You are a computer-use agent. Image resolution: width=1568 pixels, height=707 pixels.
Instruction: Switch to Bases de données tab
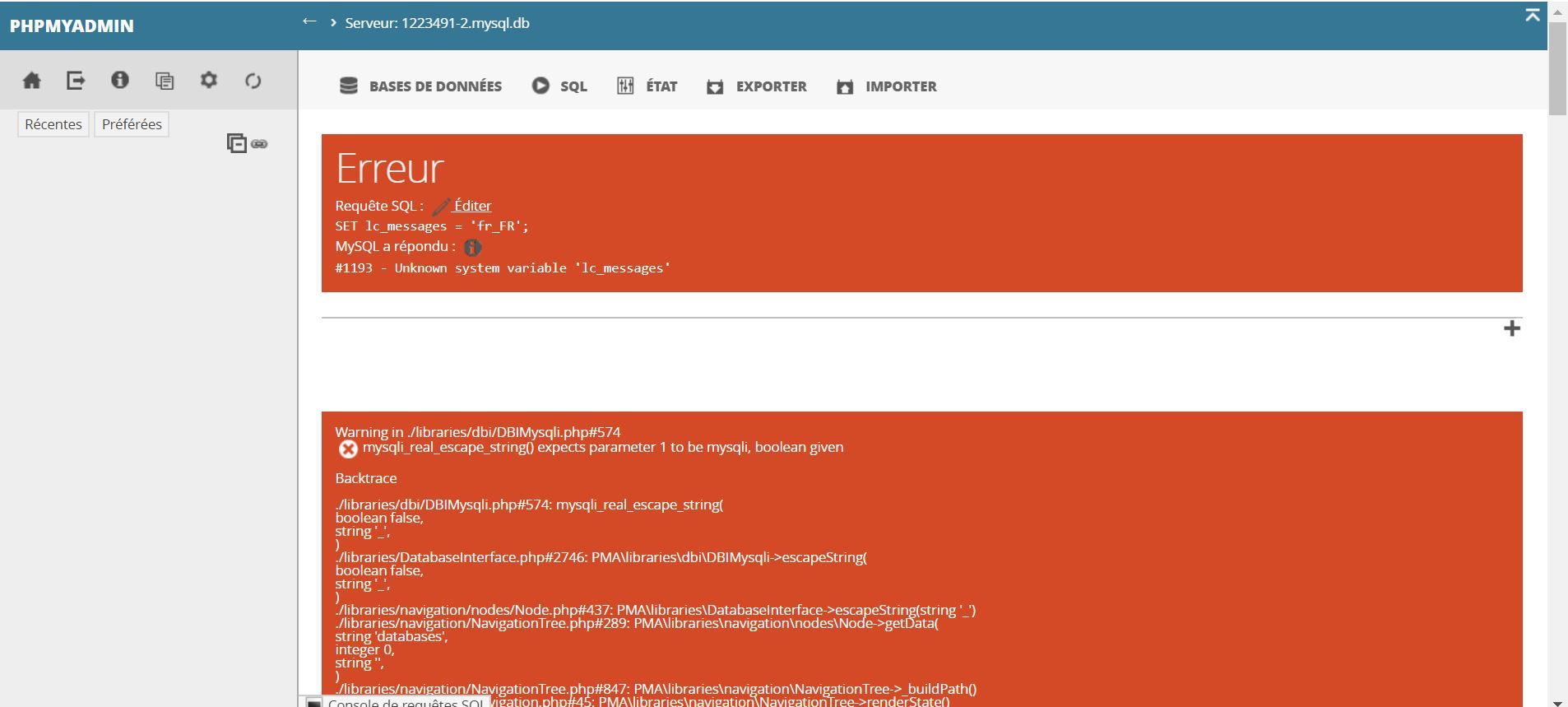point(420,86)
